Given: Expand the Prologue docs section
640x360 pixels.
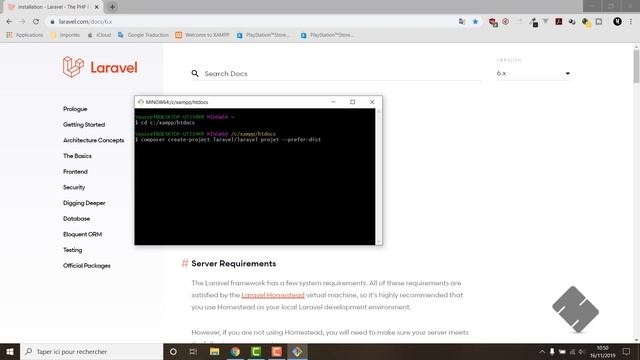Looking at the screenshot, I should (x=75, y=109).
